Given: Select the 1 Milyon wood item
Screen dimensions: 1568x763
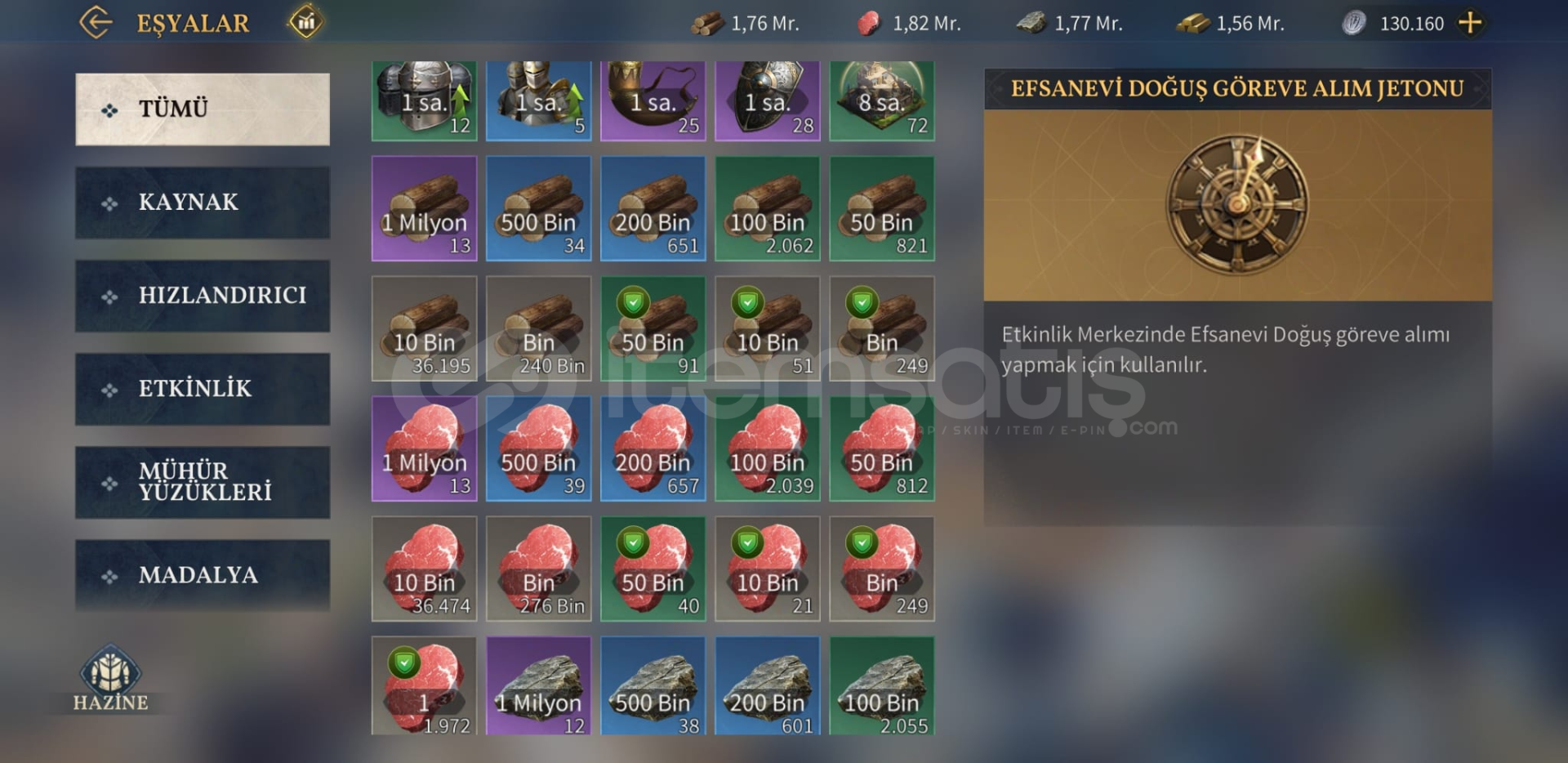Looking at the screenshot, I should (x=425, y=209).
